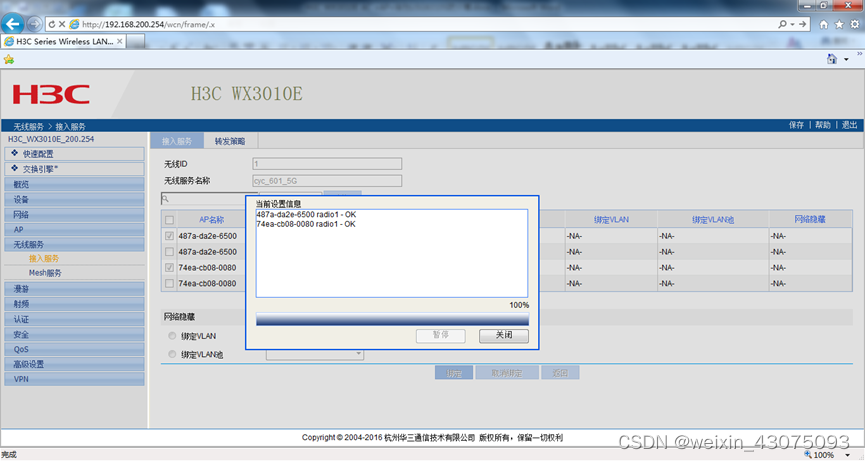Click 暂停 button in settings dialog
The image size is (865, 461).
pos(440,335)
